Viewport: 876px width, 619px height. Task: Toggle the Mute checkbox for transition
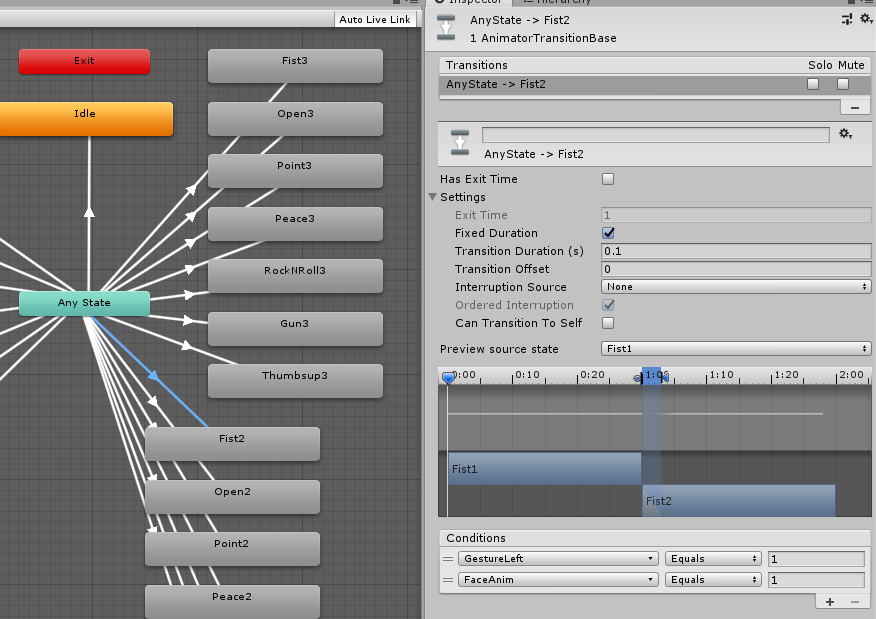click(843, 84)
